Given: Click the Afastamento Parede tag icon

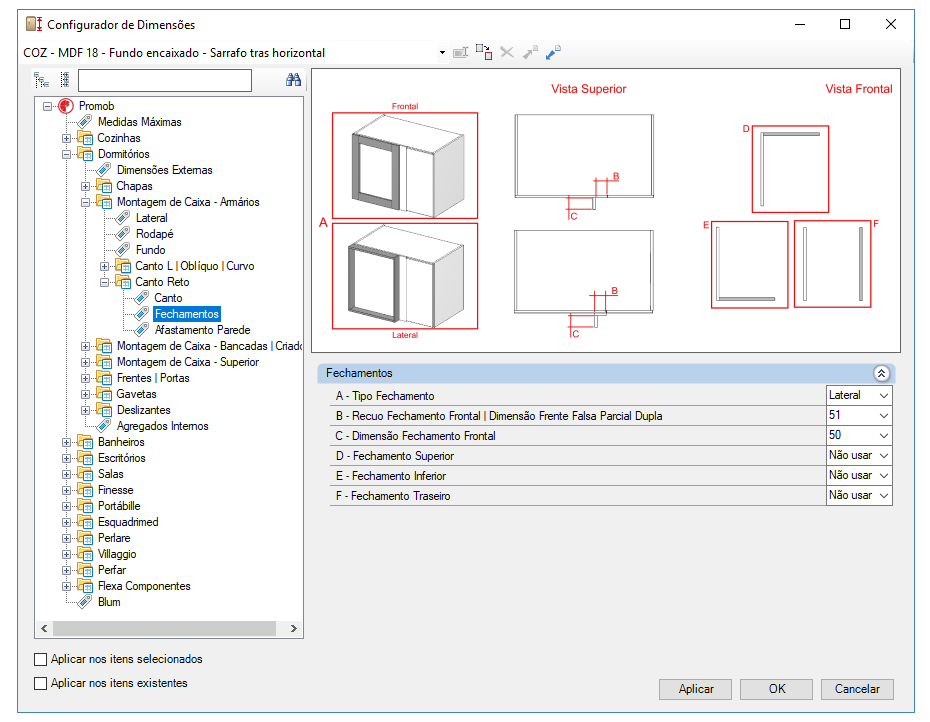Looking at the screenshot, I should tap(142, 330).
